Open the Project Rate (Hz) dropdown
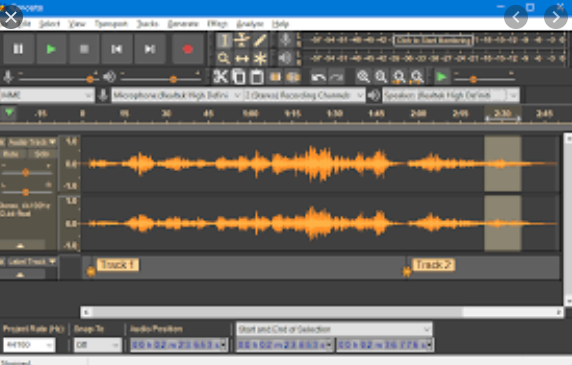 tap(29, 345)
